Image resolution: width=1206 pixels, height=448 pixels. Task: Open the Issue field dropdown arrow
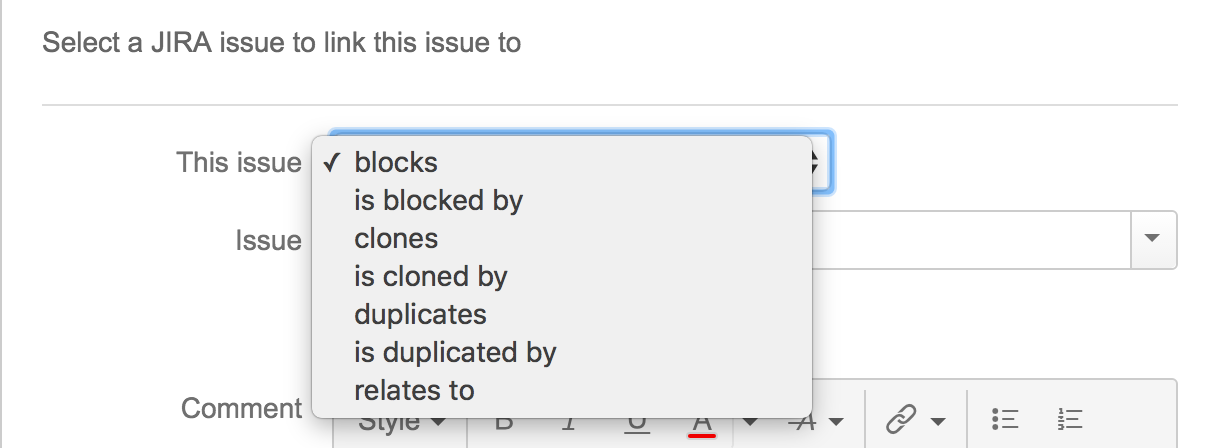(1153, 239)
